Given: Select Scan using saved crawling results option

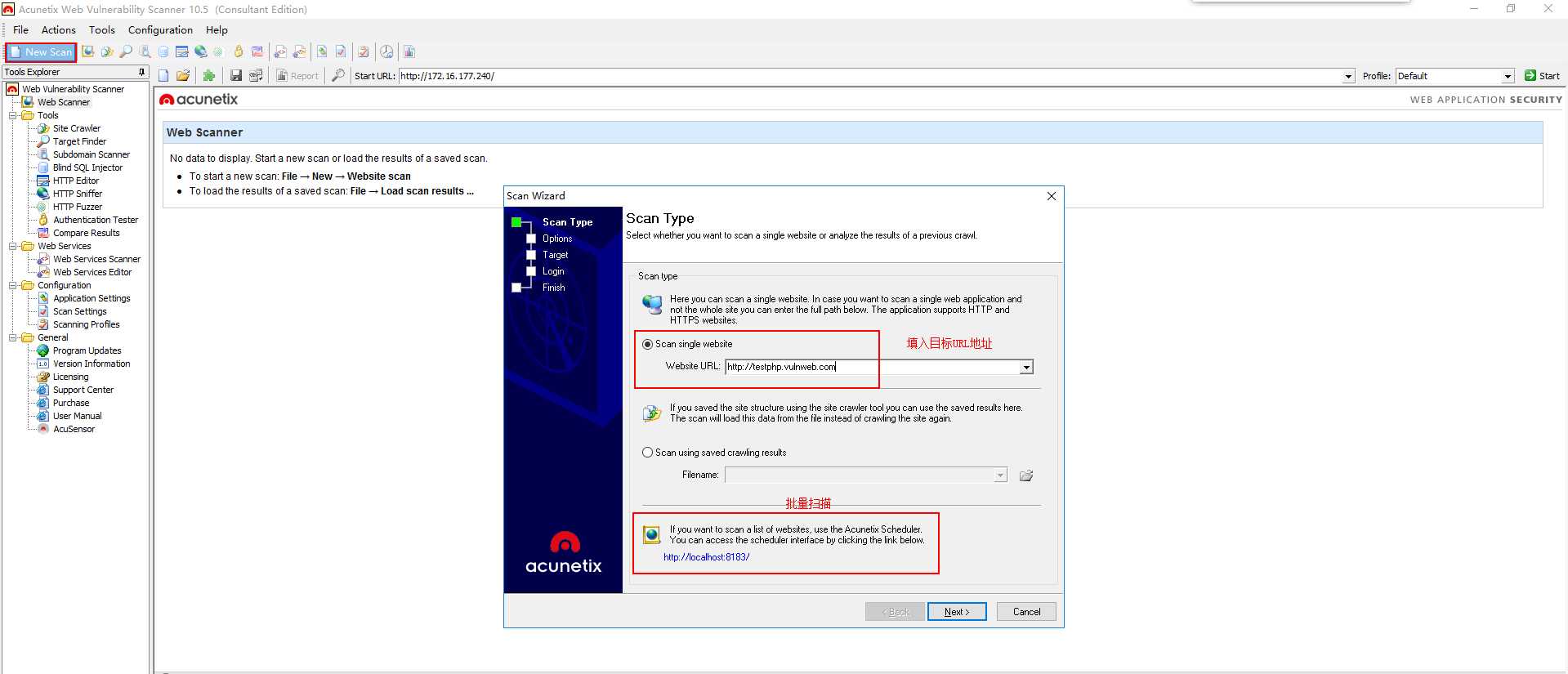Looking at the screenshot, I should (x=648, y=453).
